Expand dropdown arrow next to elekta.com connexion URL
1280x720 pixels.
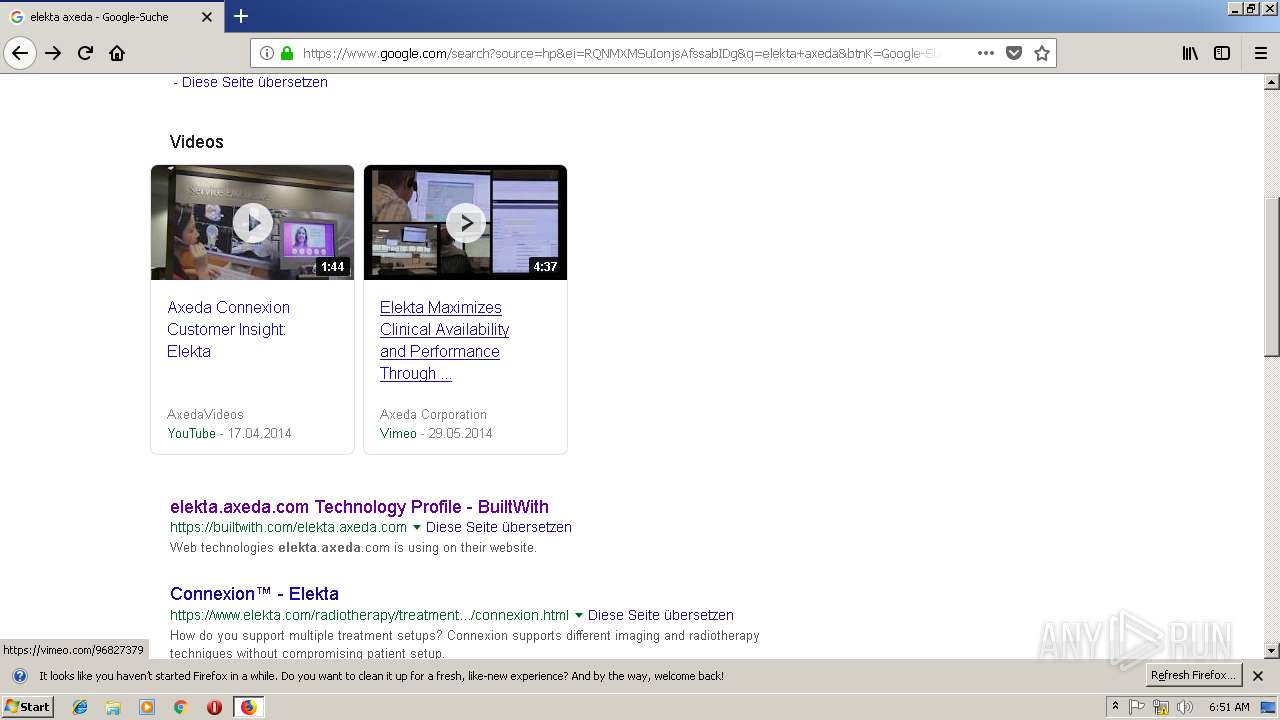pyautogui.click(x=579, y=615)
